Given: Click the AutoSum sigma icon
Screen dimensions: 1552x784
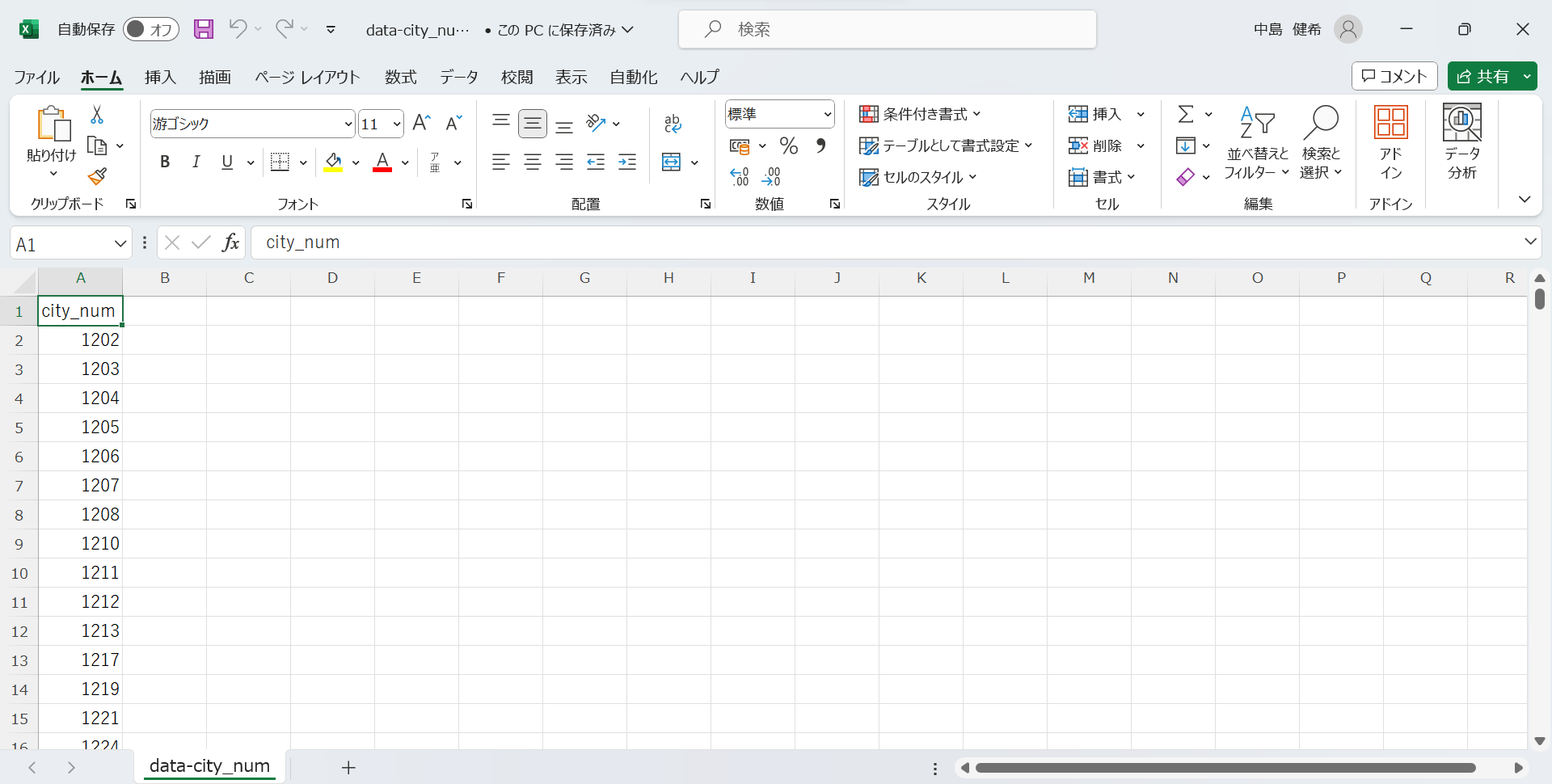Looking at the screenshot, I should 1185,114.
